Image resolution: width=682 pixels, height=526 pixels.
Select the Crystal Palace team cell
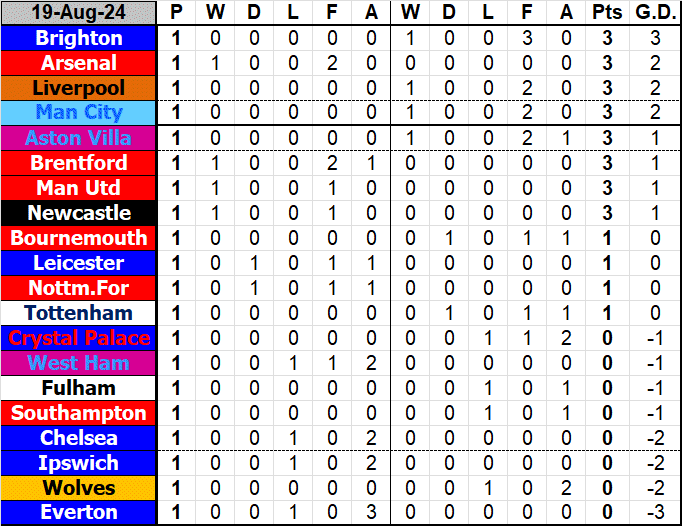coord(79,338)
